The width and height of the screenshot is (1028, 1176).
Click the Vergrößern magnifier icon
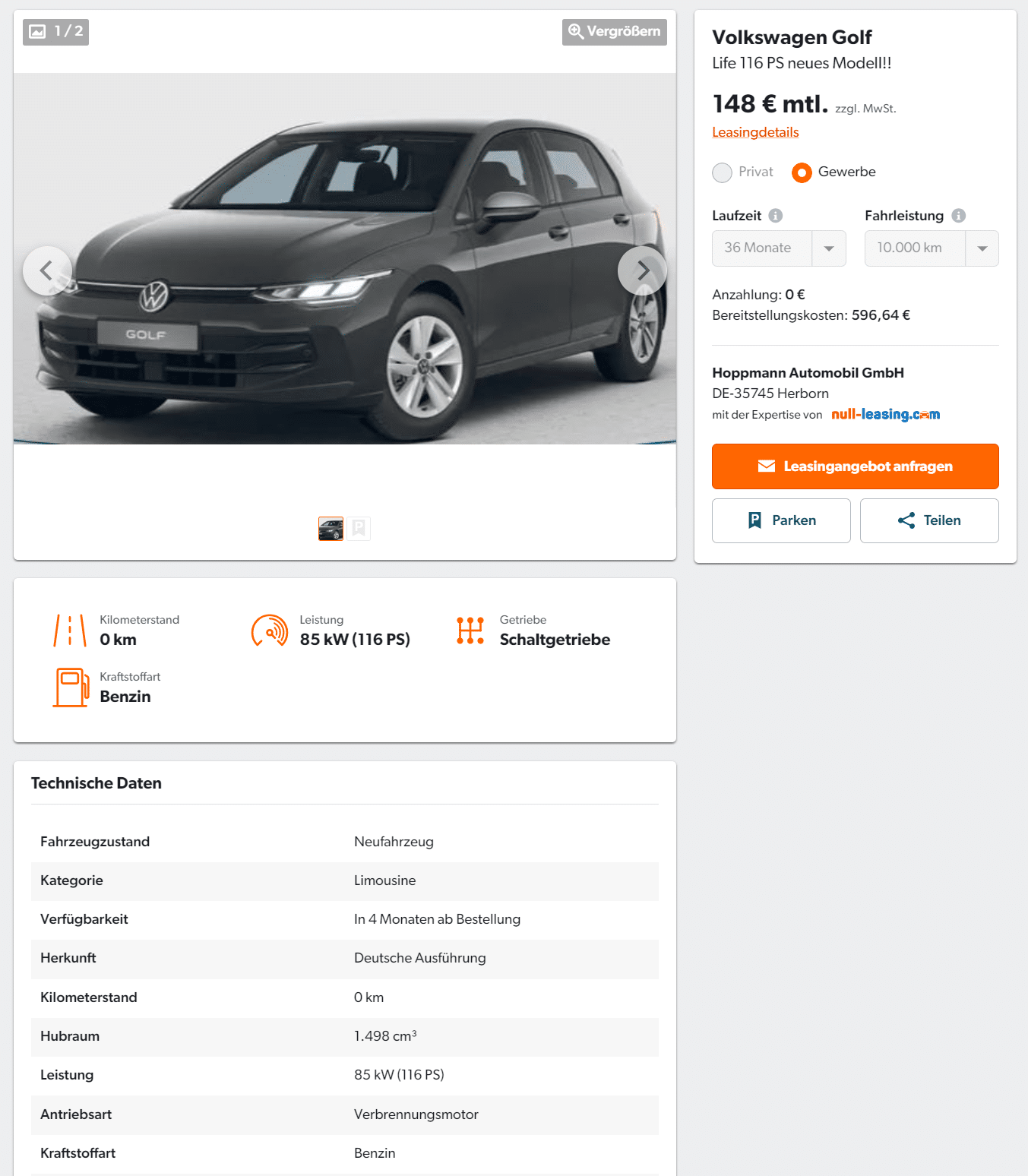click(576, 31)
